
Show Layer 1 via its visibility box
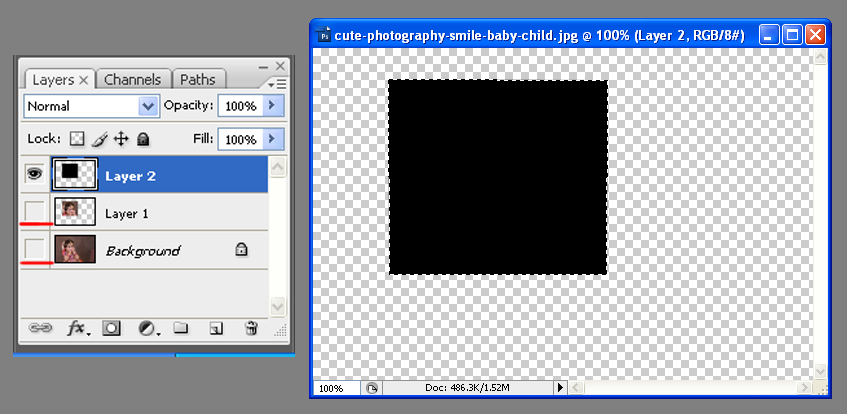tap(34, 211)
